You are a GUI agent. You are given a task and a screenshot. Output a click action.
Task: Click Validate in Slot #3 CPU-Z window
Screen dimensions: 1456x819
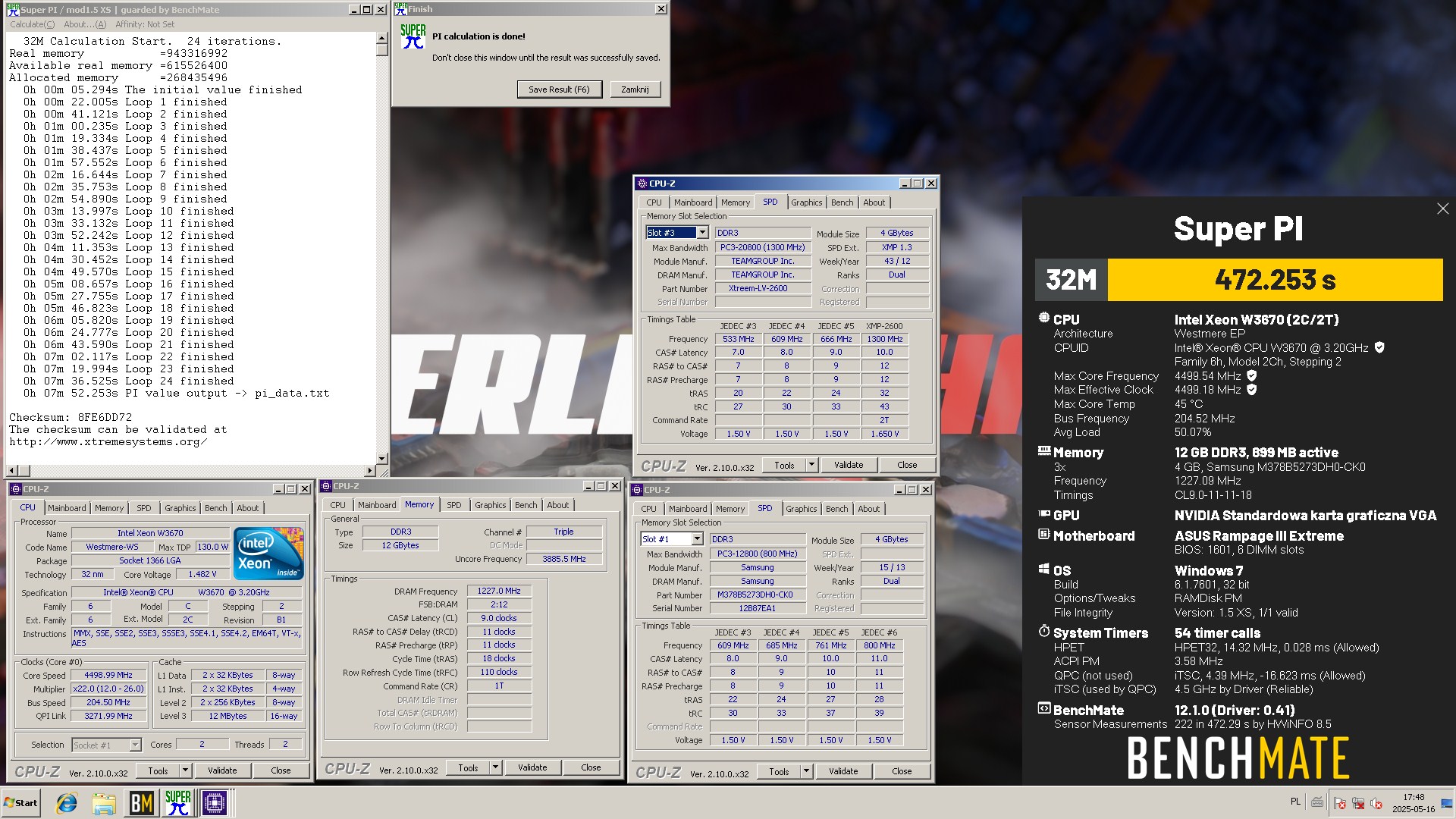coord(849,465)
